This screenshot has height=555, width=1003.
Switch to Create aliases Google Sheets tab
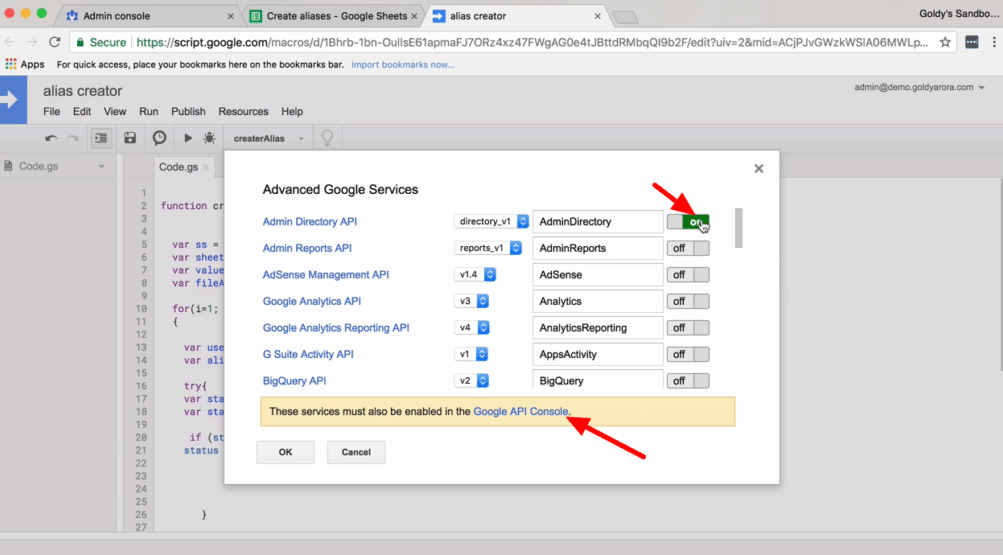tap(334, 16)
